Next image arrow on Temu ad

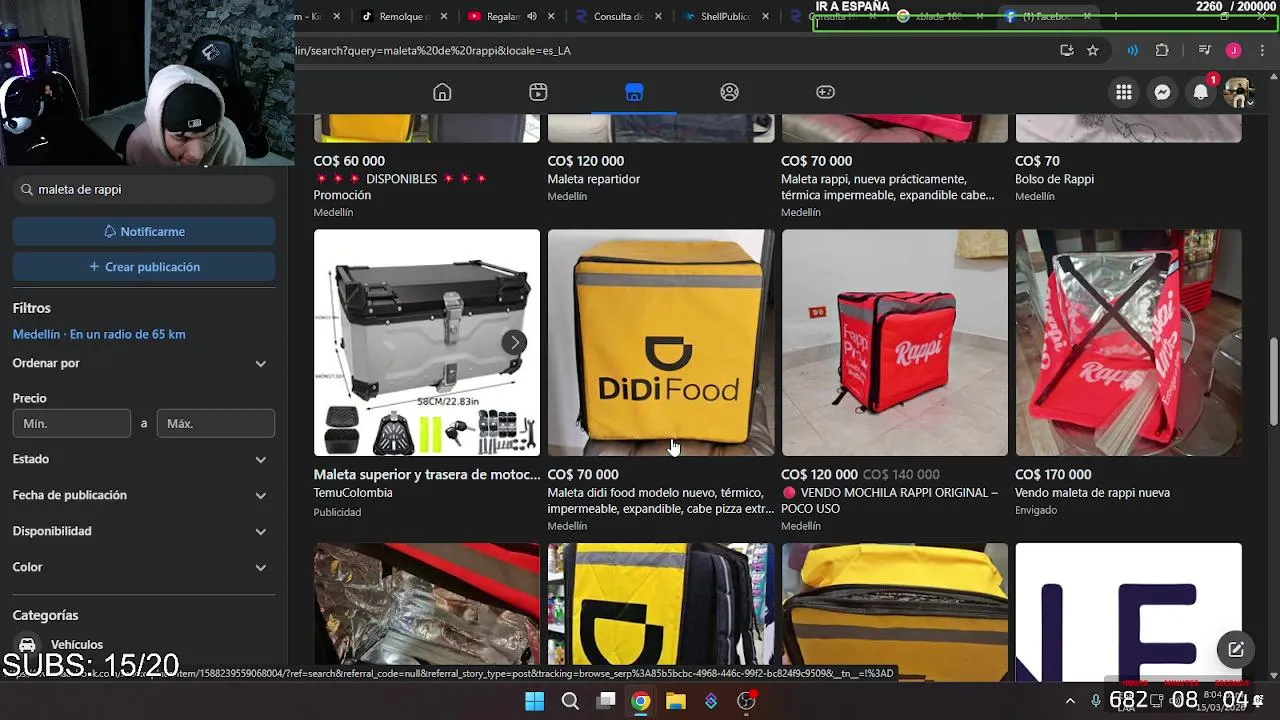pos(514,343)
